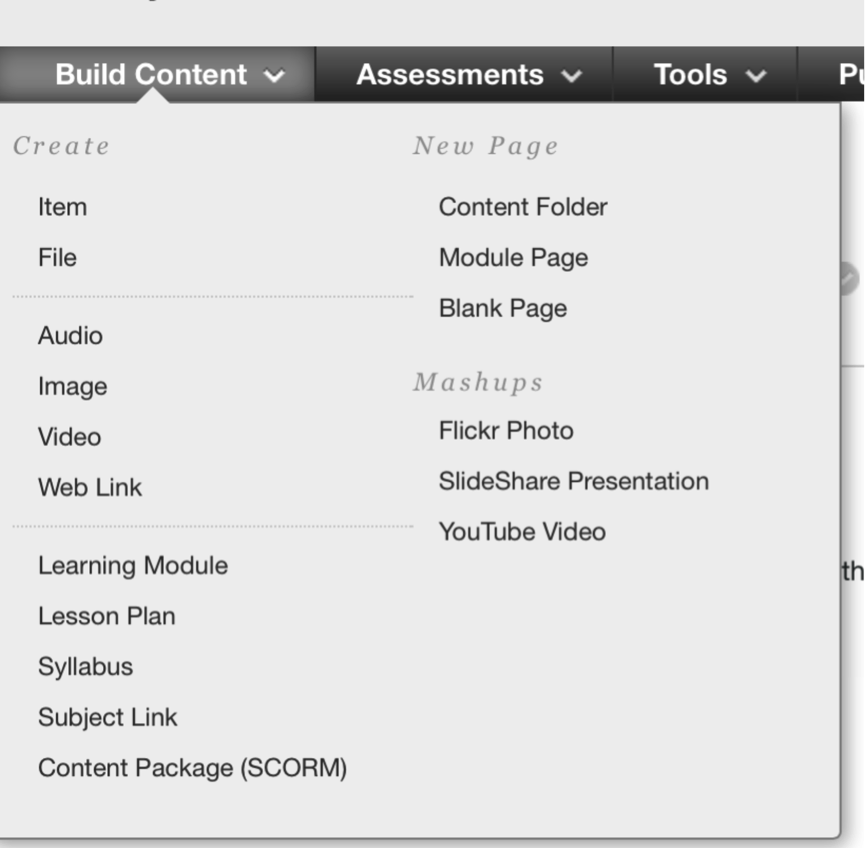Select Module Page under New Page
The height and width of the screenshot is (849, 865).
[513, 257]
